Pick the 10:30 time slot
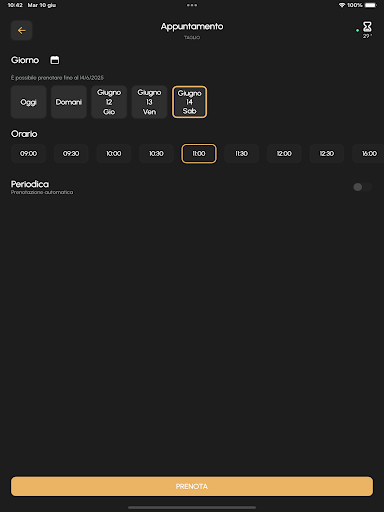Image resolution: width=384 pixels, height=512 pixels. click(156, 154)
